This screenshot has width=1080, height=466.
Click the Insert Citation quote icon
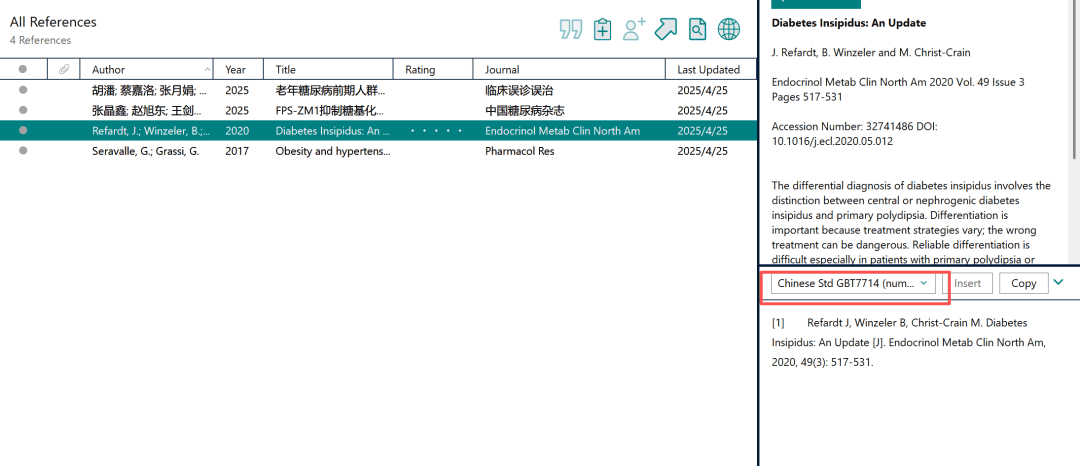(x=570, y=30)
